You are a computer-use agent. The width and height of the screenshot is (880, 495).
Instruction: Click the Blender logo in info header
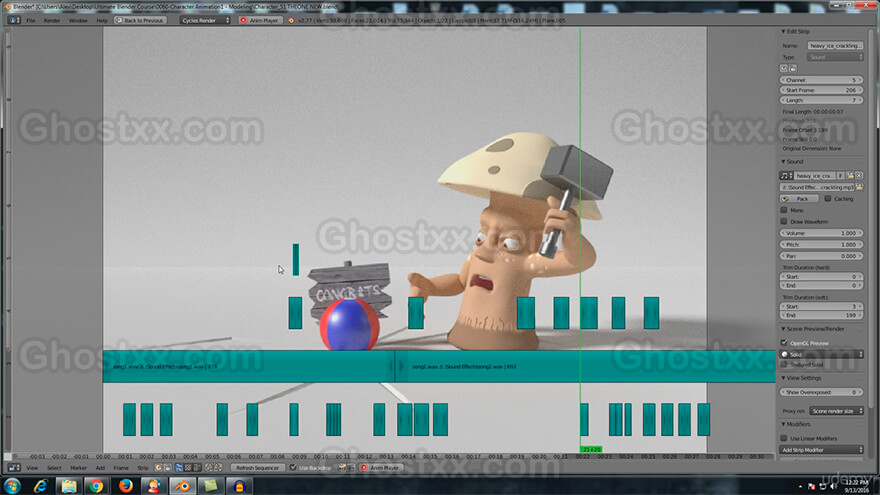291,20
